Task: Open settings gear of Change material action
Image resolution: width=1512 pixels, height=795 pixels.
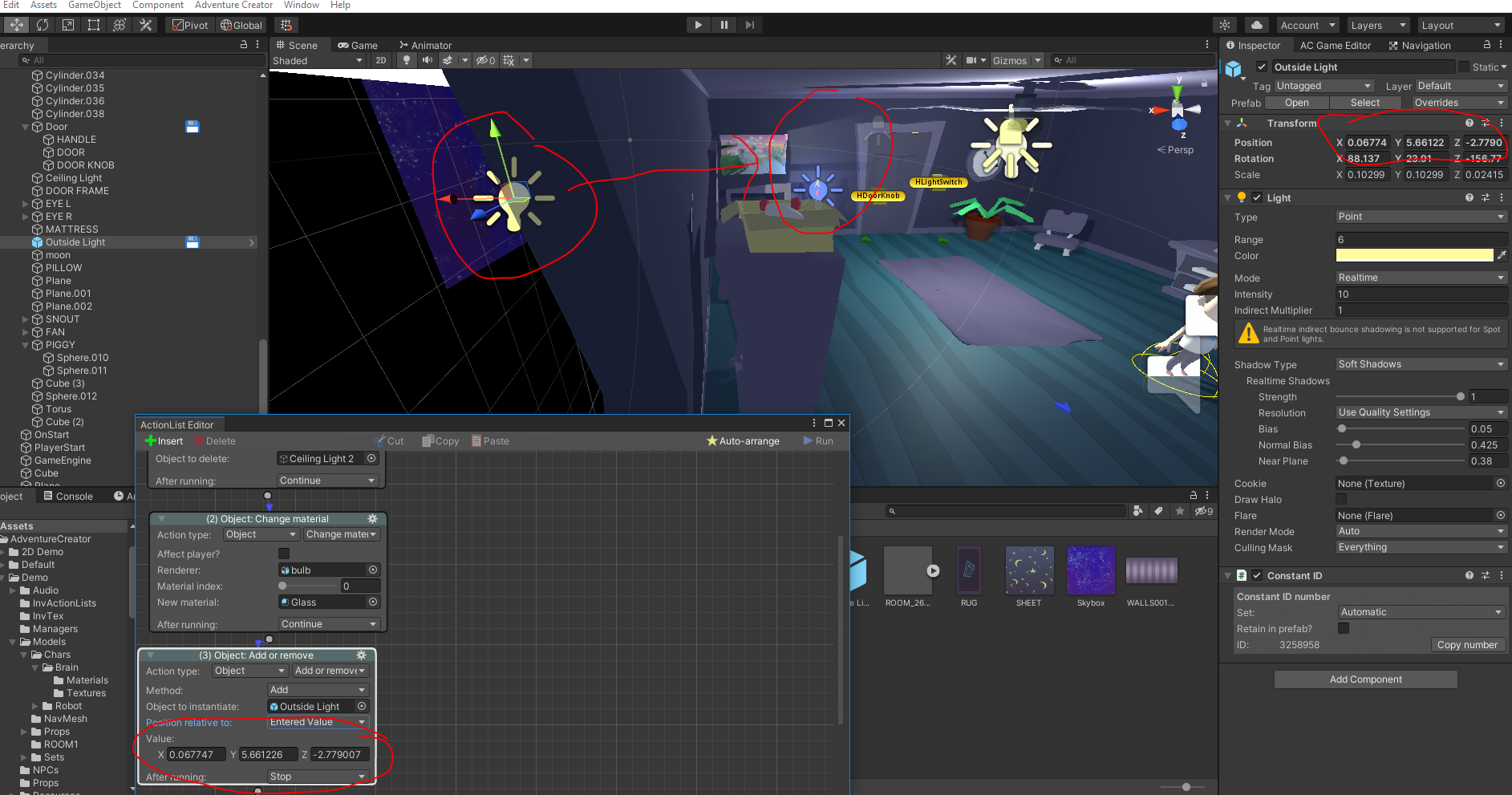Action: pyautogui.click(x=372, y=519)
